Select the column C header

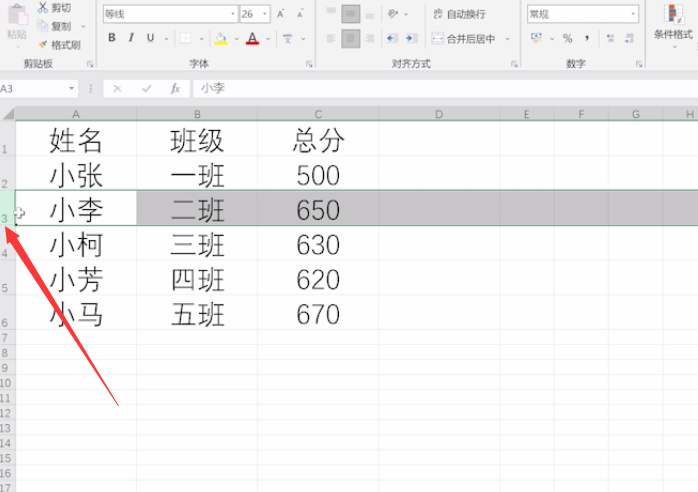pos(318,115)
